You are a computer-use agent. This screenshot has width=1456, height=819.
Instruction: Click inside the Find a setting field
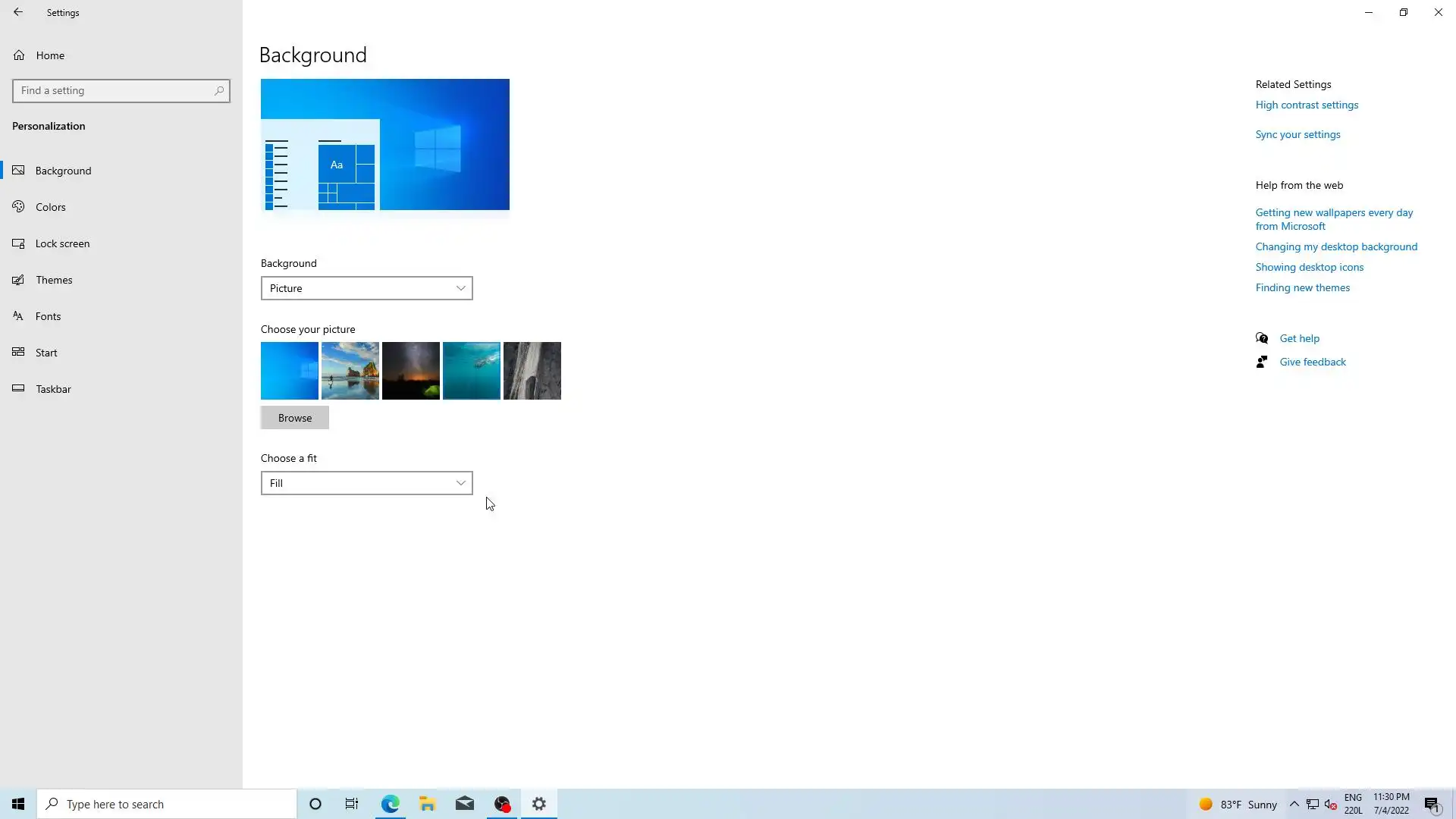pyautogui.click(x=114, y=91)
